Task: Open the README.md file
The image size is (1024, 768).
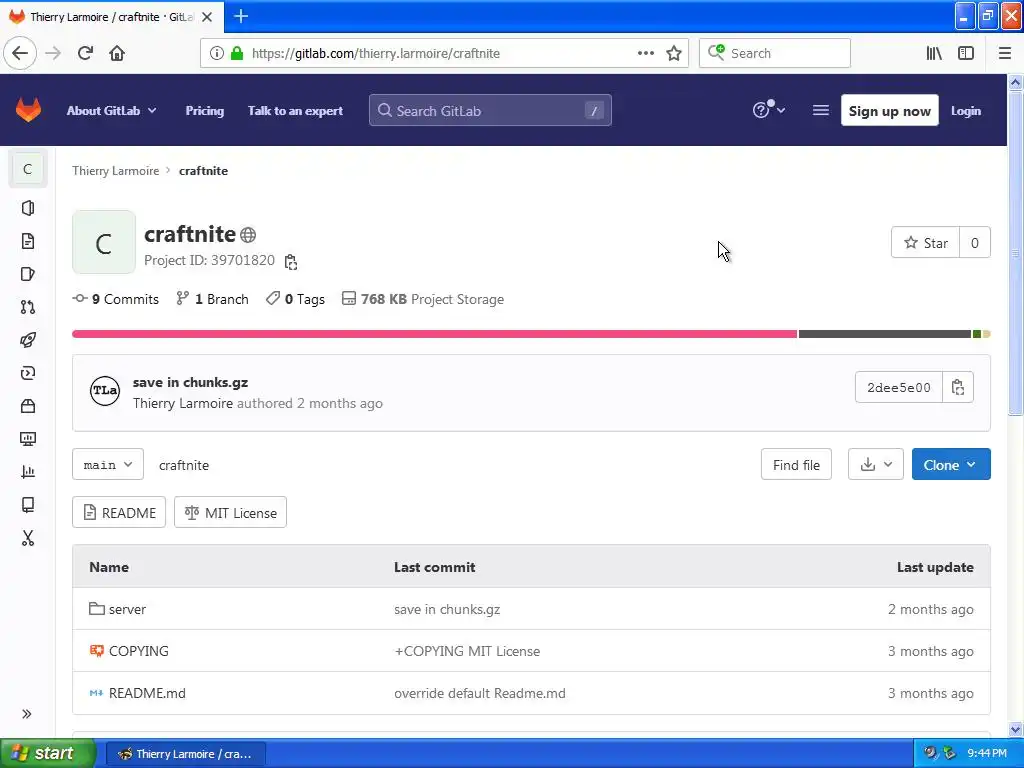Action: (147, 693)
